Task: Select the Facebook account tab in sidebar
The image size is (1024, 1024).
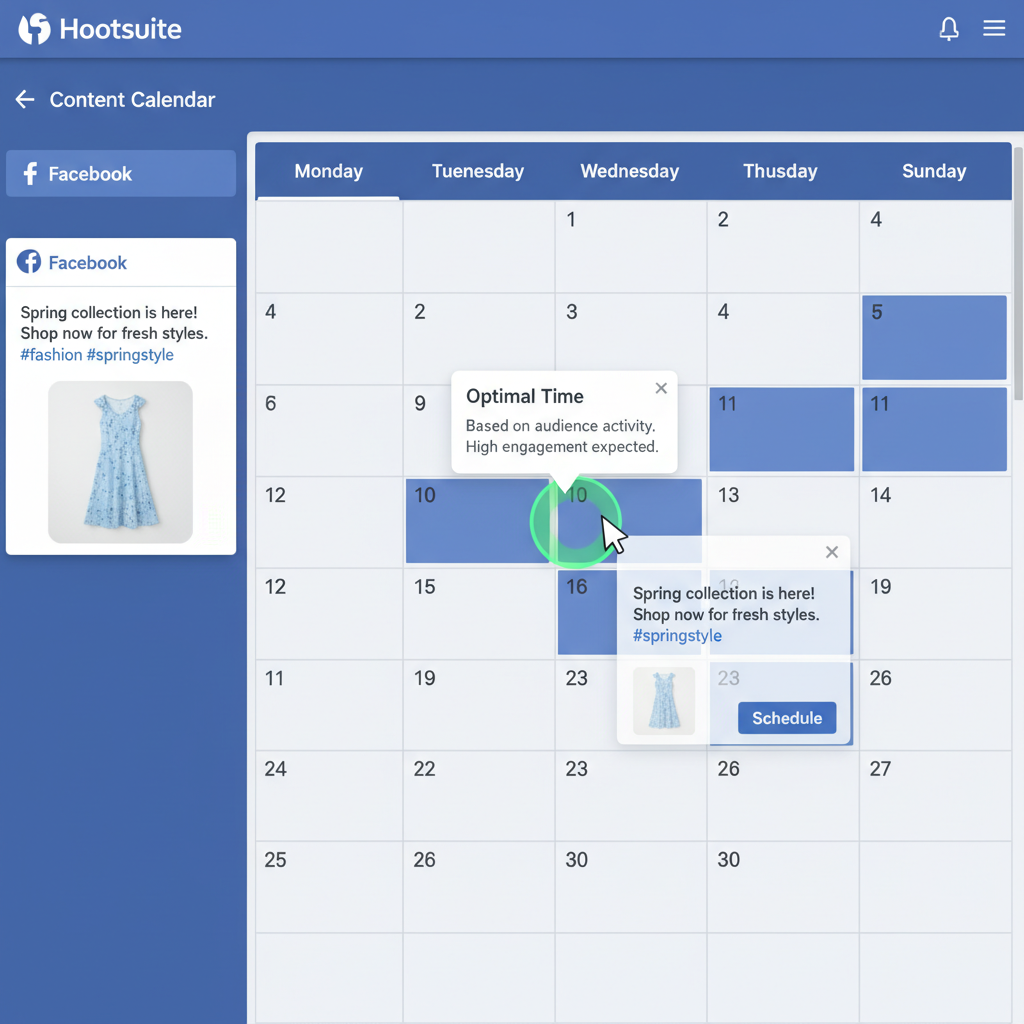Action: (121, 174)
